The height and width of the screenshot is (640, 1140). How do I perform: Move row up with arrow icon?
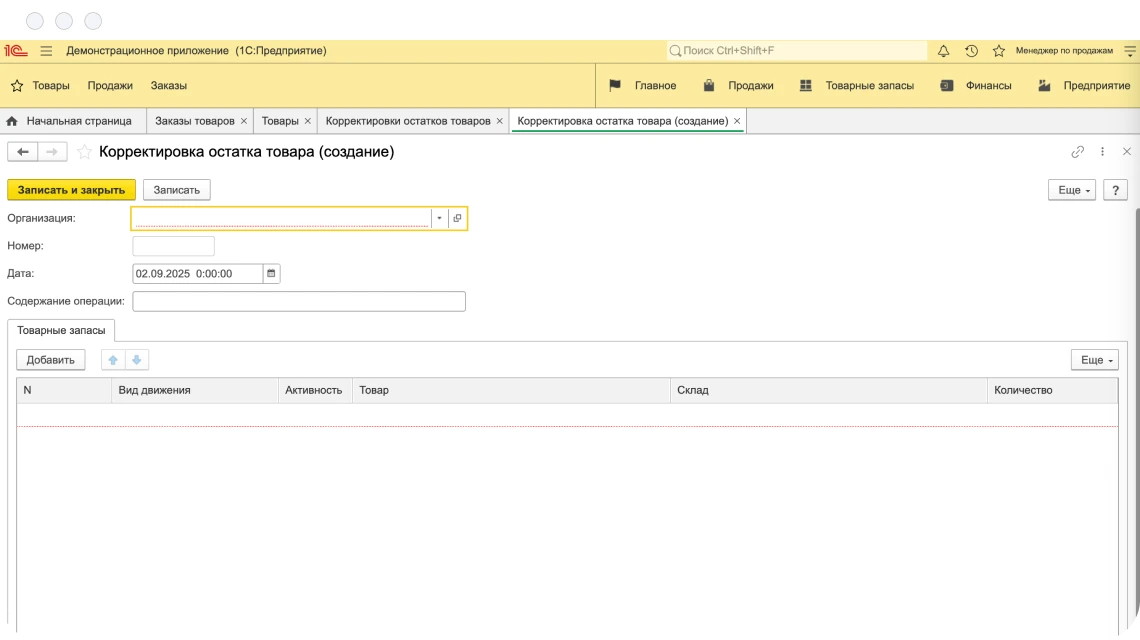click(113, 360)
